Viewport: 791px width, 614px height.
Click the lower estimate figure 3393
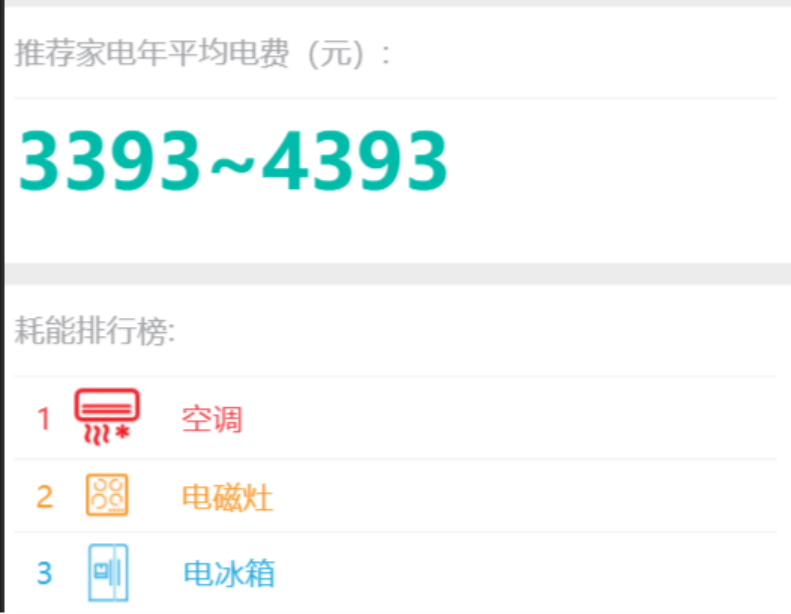[x=110, y=161]
